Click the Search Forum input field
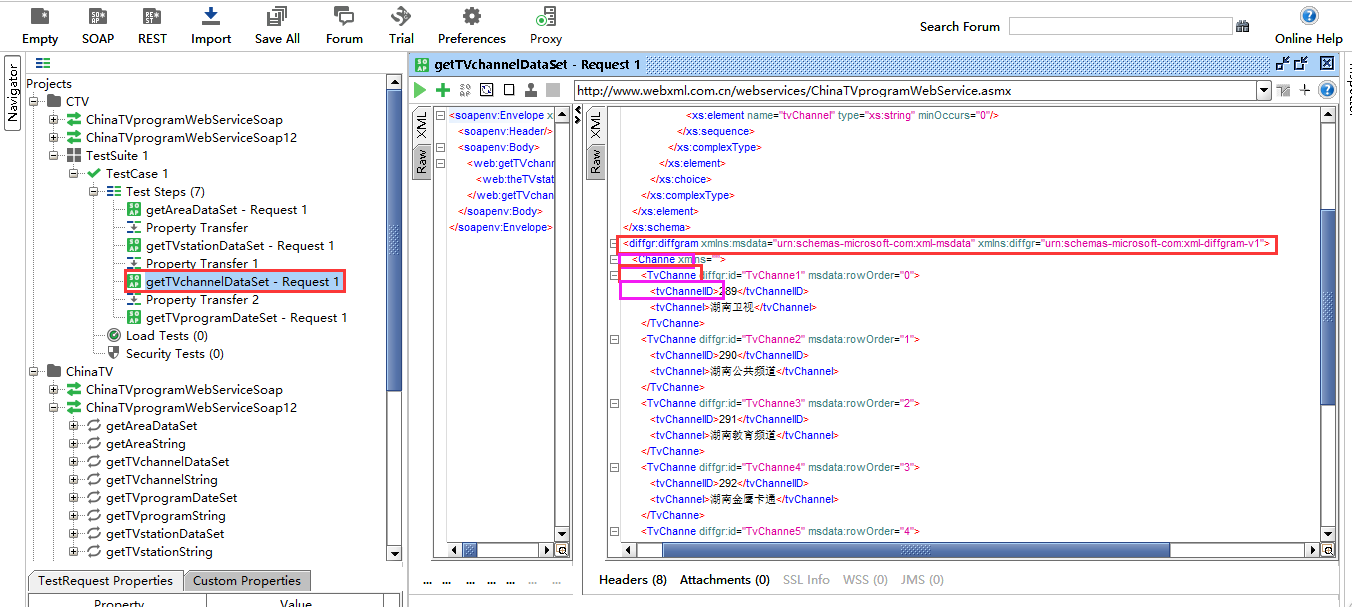Image resolution: width=1352 pixels, height=607 pixels. tap(1118, 27)
